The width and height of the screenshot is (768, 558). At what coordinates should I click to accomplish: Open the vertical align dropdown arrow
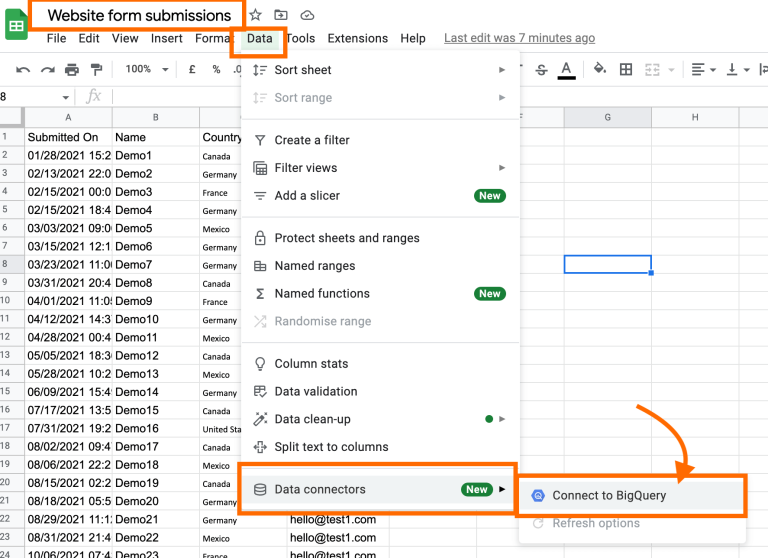tap(746, 70)
